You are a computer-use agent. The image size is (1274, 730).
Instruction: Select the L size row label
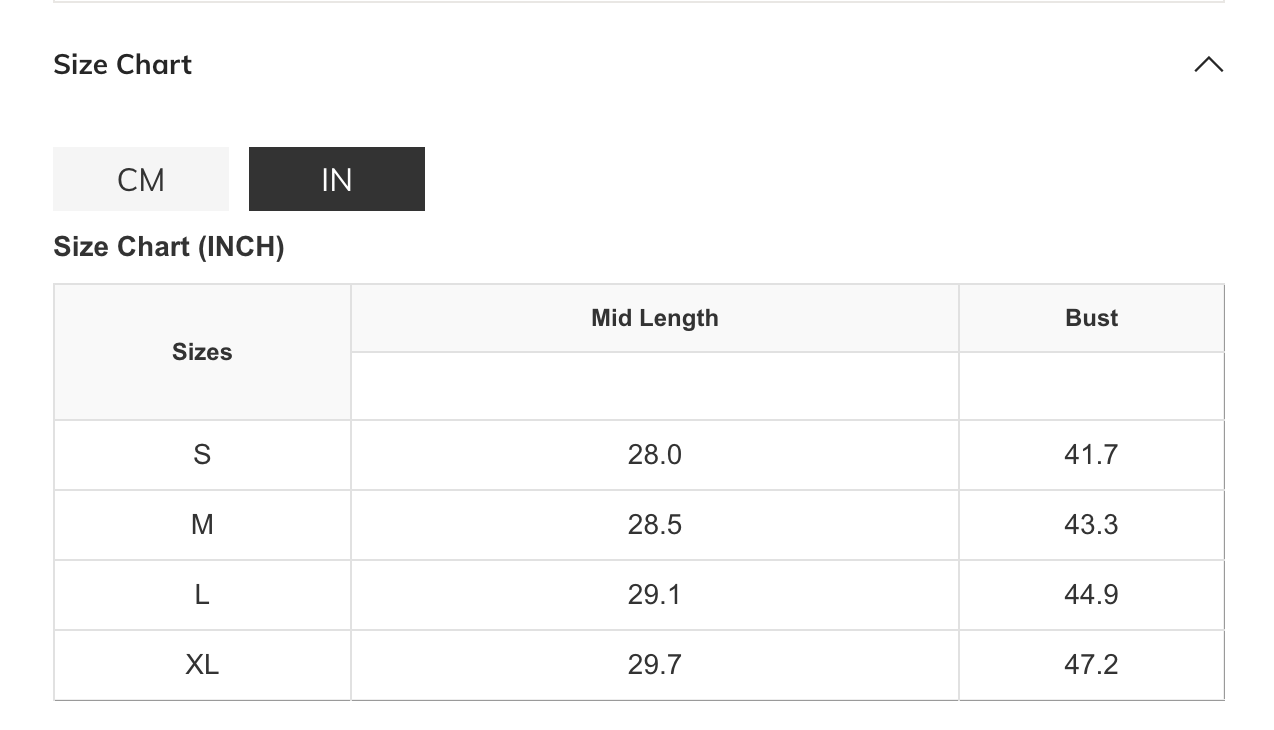202,595
